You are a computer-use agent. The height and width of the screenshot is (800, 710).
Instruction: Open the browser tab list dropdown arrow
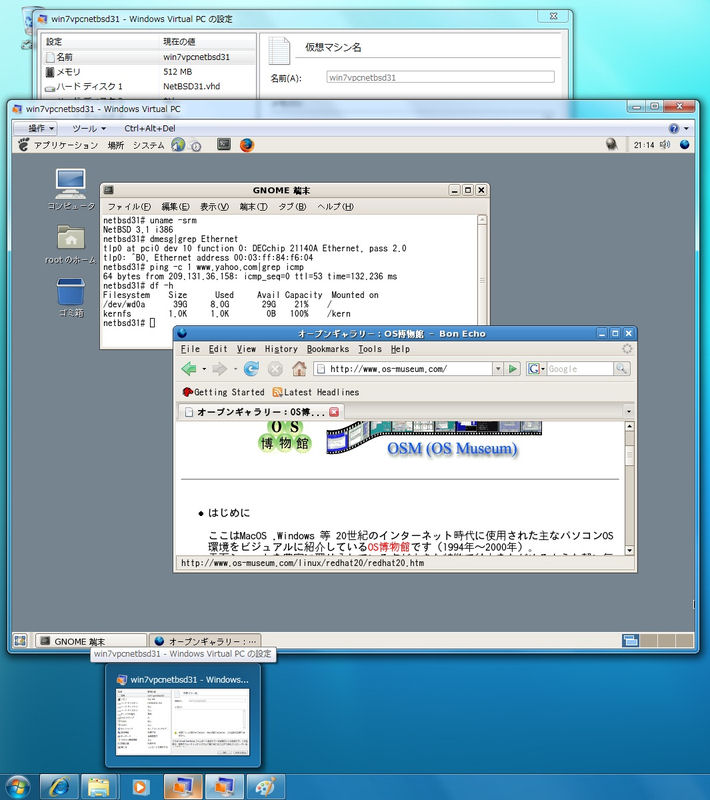[628, 411]
